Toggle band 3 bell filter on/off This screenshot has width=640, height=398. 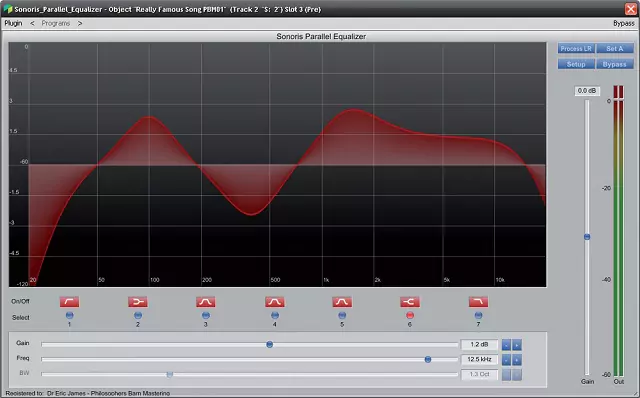pos(206,302)
